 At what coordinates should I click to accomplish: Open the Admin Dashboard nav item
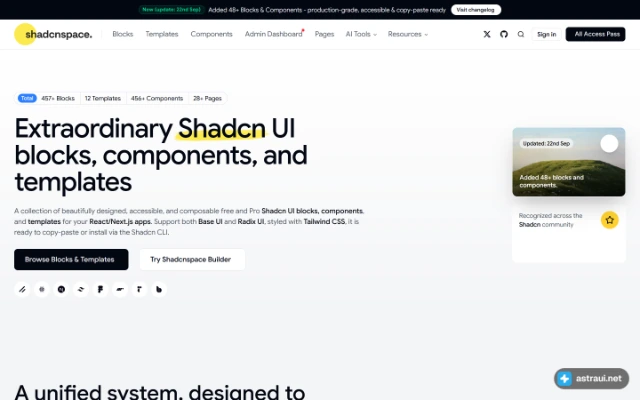pyautogui.click(x=273, y=34)
